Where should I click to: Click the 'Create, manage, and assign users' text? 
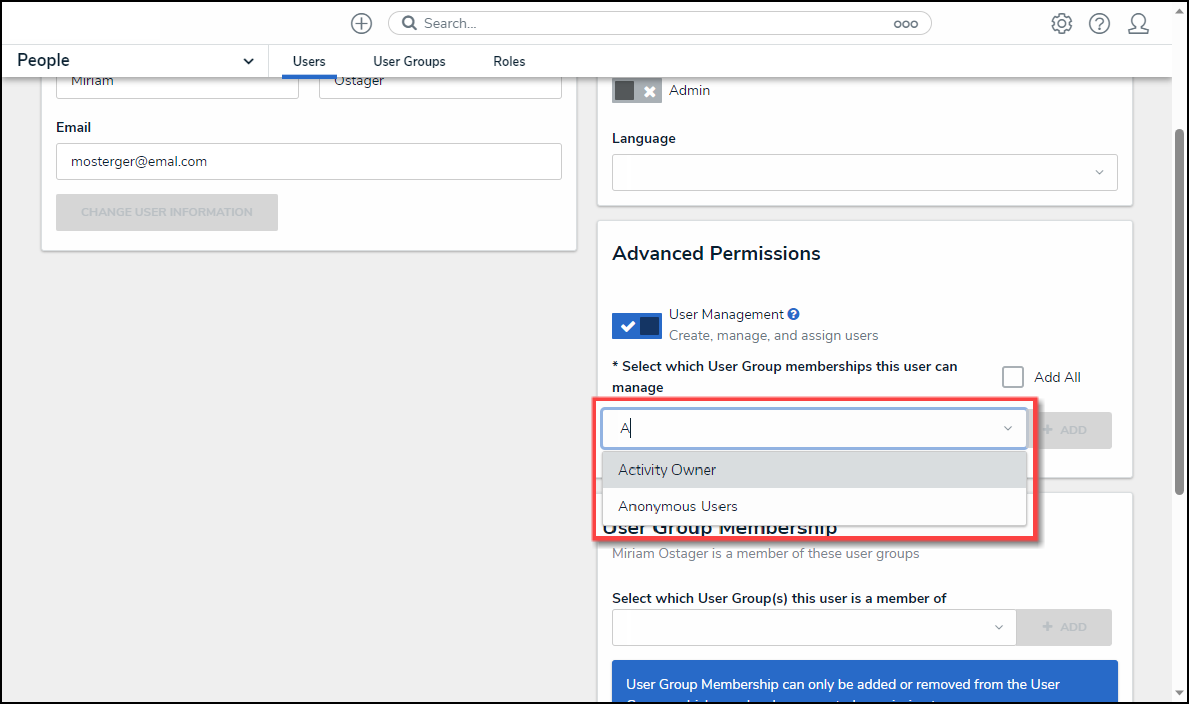(773, 335)
